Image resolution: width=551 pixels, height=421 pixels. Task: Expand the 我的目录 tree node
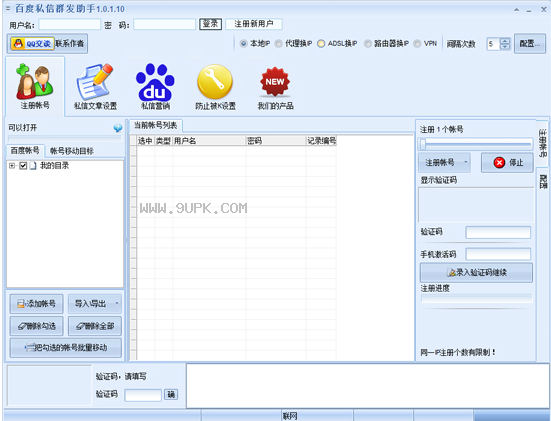tap(12, 166)
